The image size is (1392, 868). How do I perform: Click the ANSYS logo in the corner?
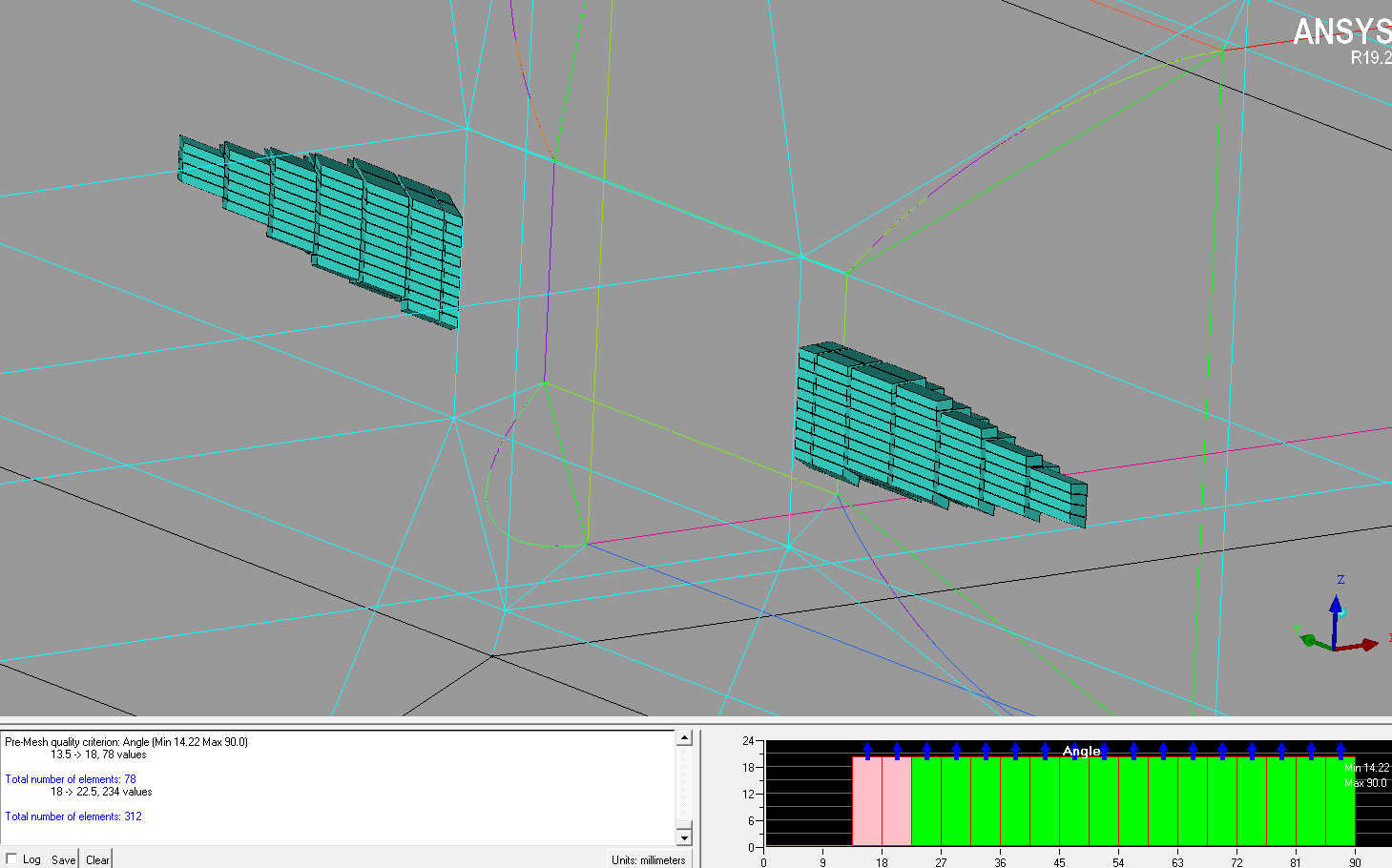(x=1340, y=33)
